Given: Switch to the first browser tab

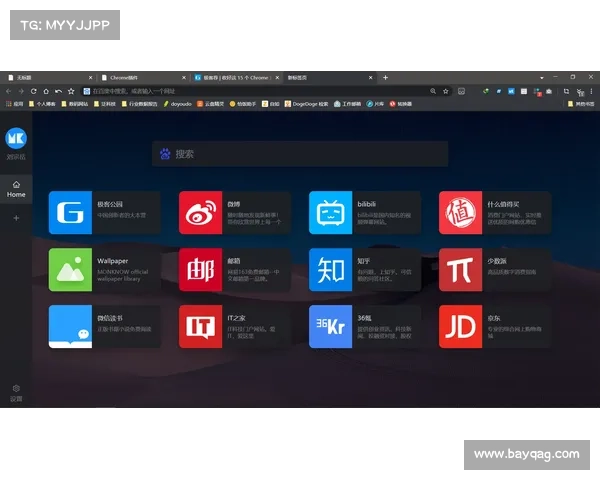Looking at the screenshot, I should [50, 78].
